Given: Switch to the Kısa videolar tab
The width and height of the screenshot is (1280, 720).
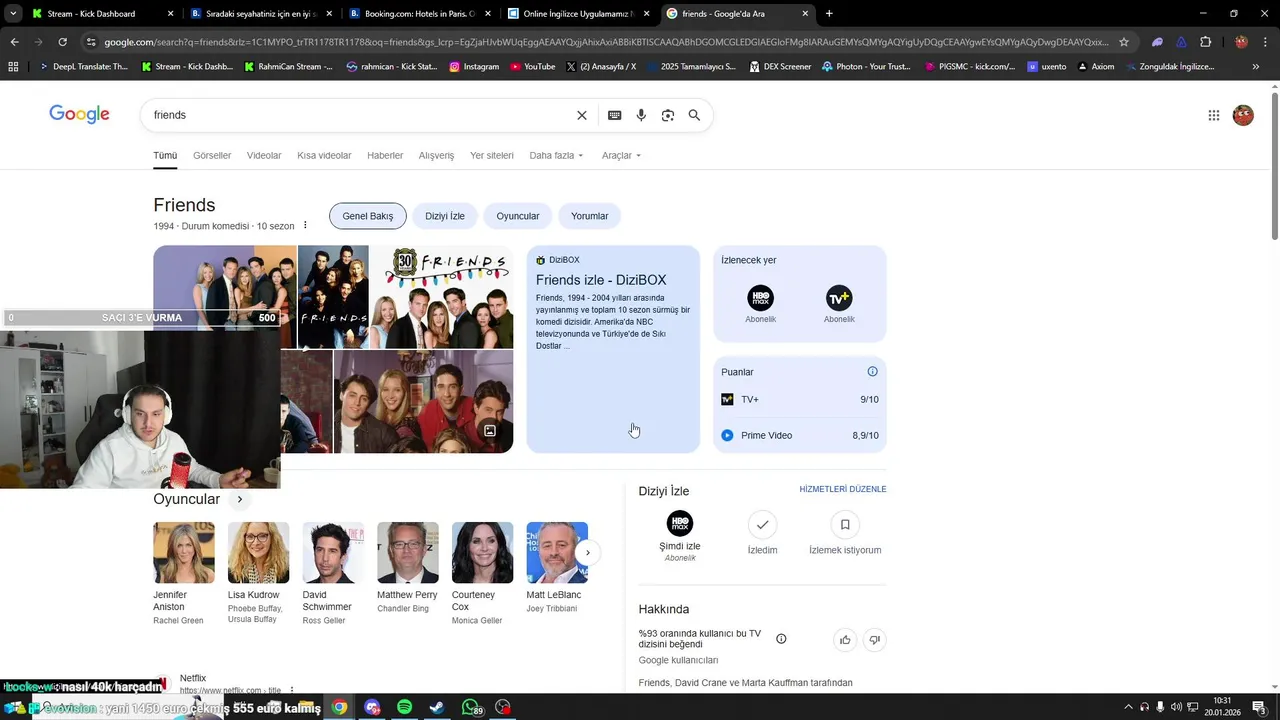Looking at the screenshot, I should pos(324,155).
